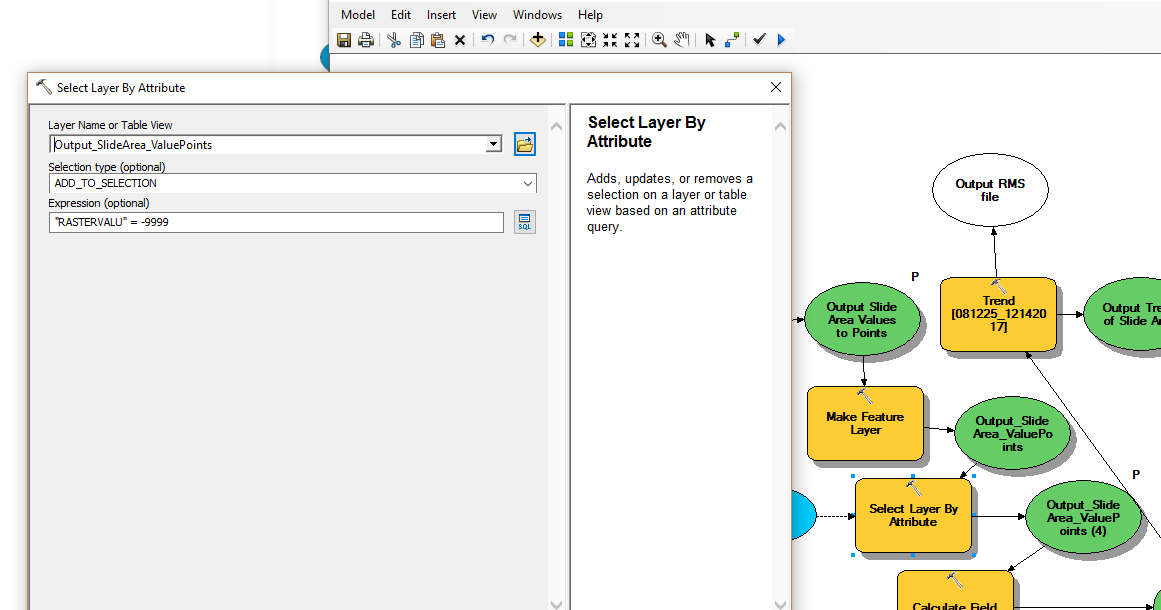Screen dimensions: 1161x610
Task: Apply auto layout to the model
Action: 566,40
